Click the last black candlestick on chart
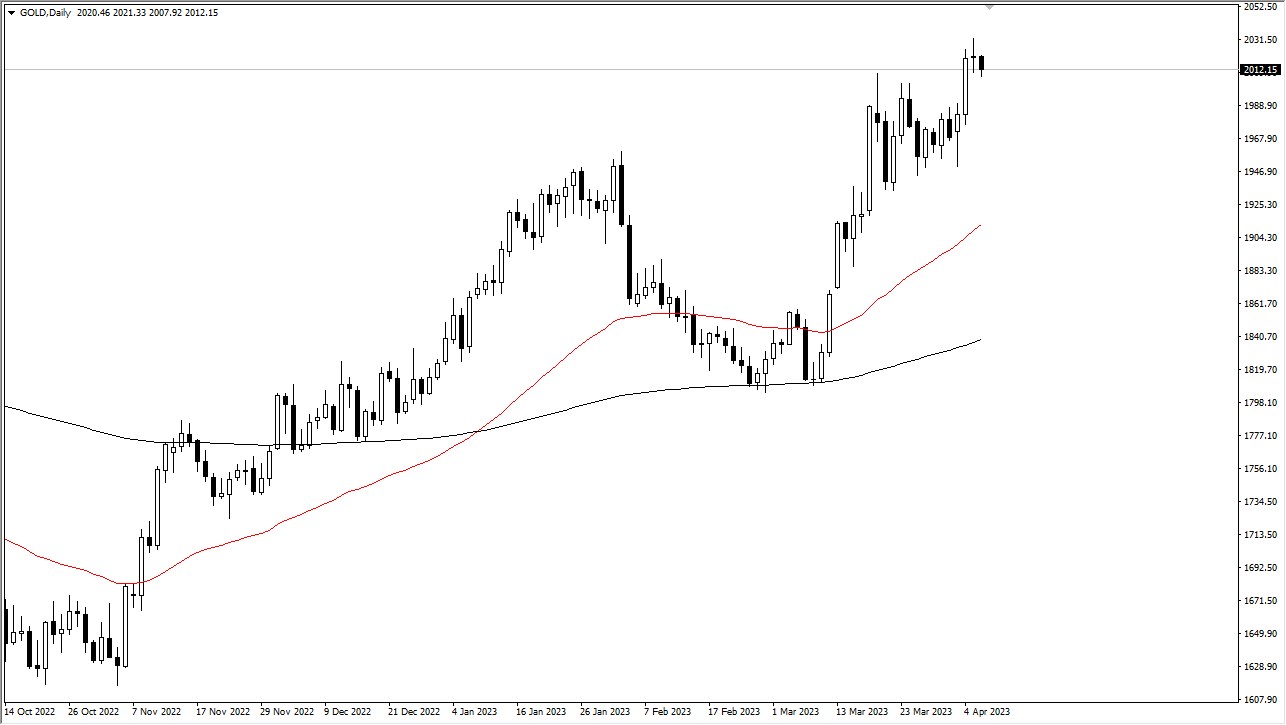Viewport: 1286px width, 725px height. pyautogui.click(x=982, y=64)
